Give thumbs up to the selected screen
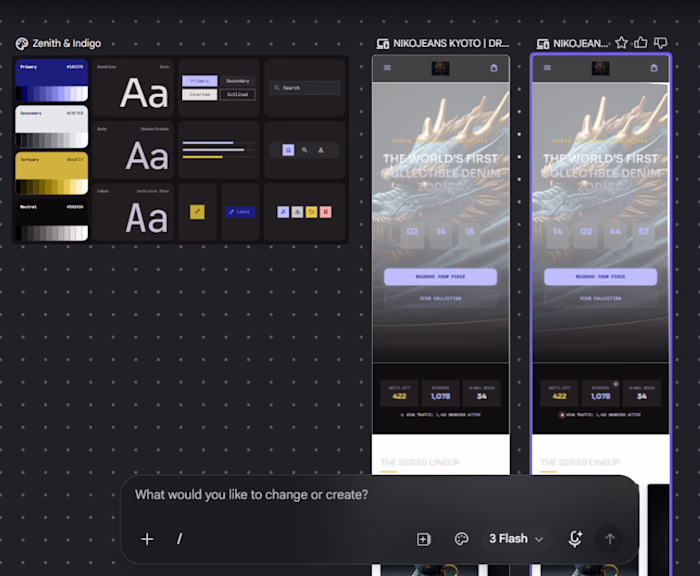 pyautogui.click(x=641, y=43)
